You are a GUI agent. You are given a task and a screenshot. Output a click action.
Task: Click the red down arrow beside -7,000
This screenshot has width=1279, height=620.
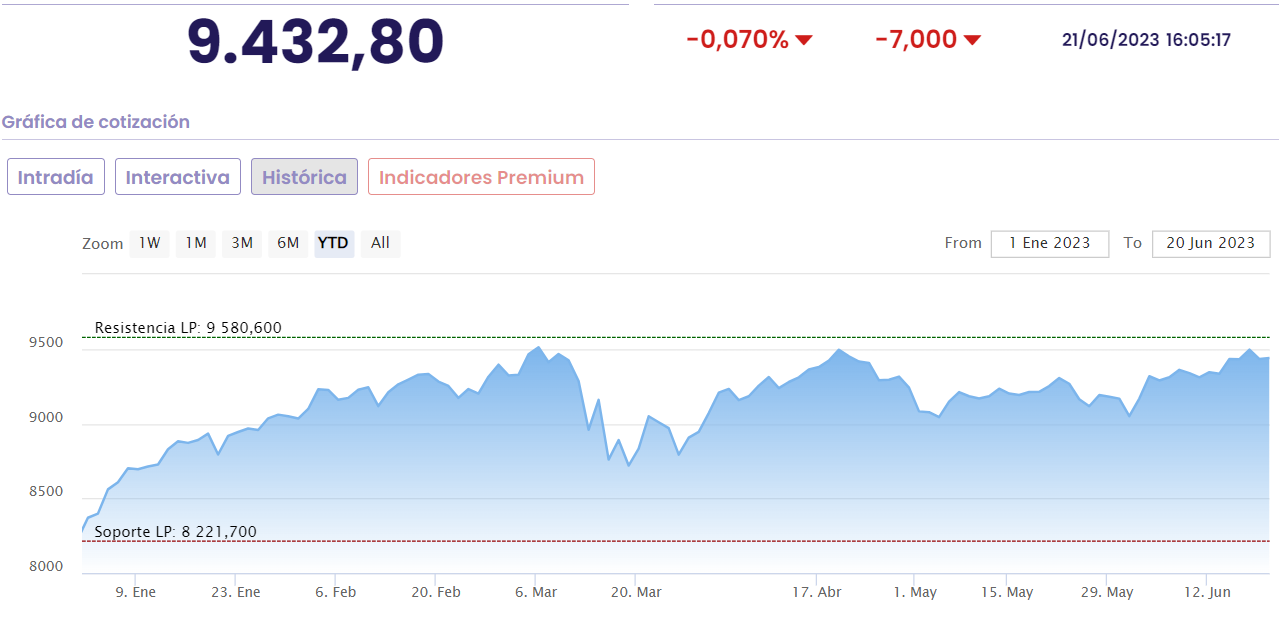pyautogui.click(x=972, y=40)
